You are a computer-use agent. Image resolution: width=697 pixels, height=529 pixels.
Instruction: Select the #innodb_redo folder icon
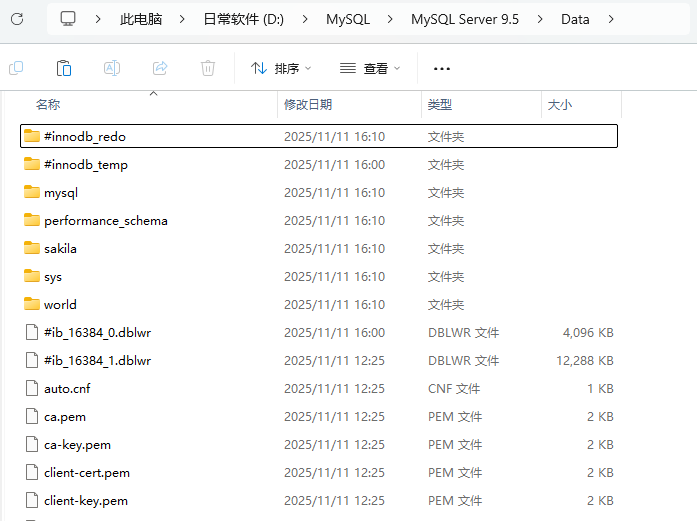pyautogui.click(x=32, y=136)
